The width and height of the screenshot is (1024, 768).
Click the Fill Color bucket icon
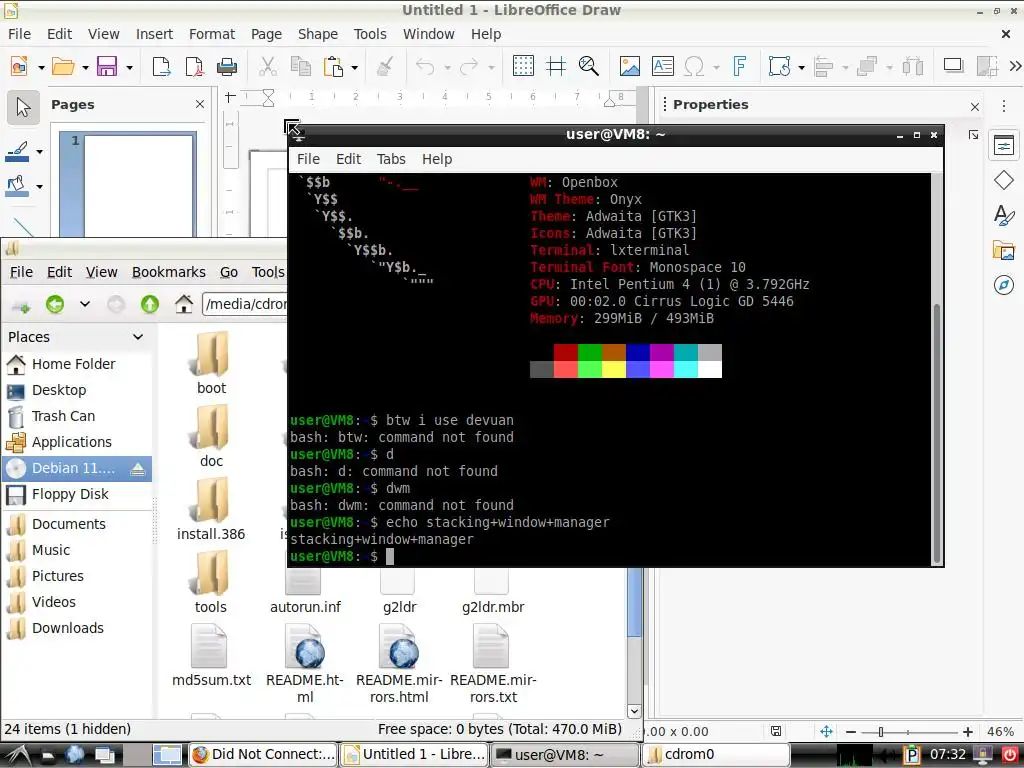17,186
